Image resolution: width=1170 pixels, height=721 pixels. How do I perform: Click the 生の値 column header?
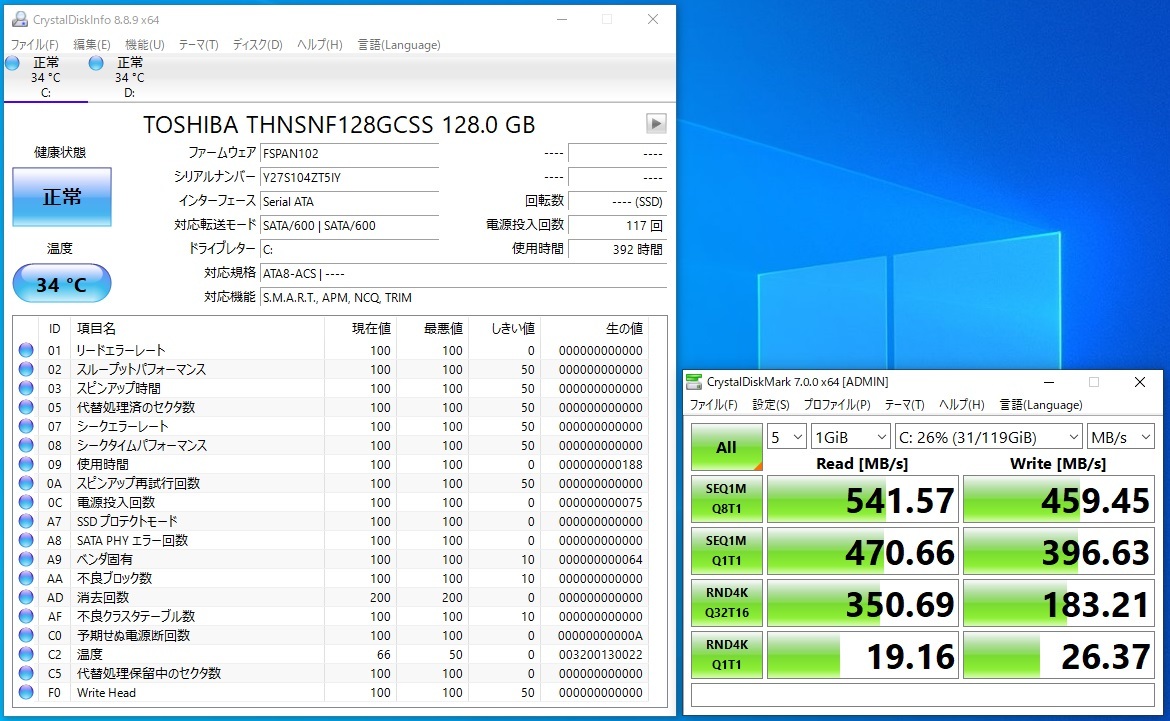pos(594,328)
